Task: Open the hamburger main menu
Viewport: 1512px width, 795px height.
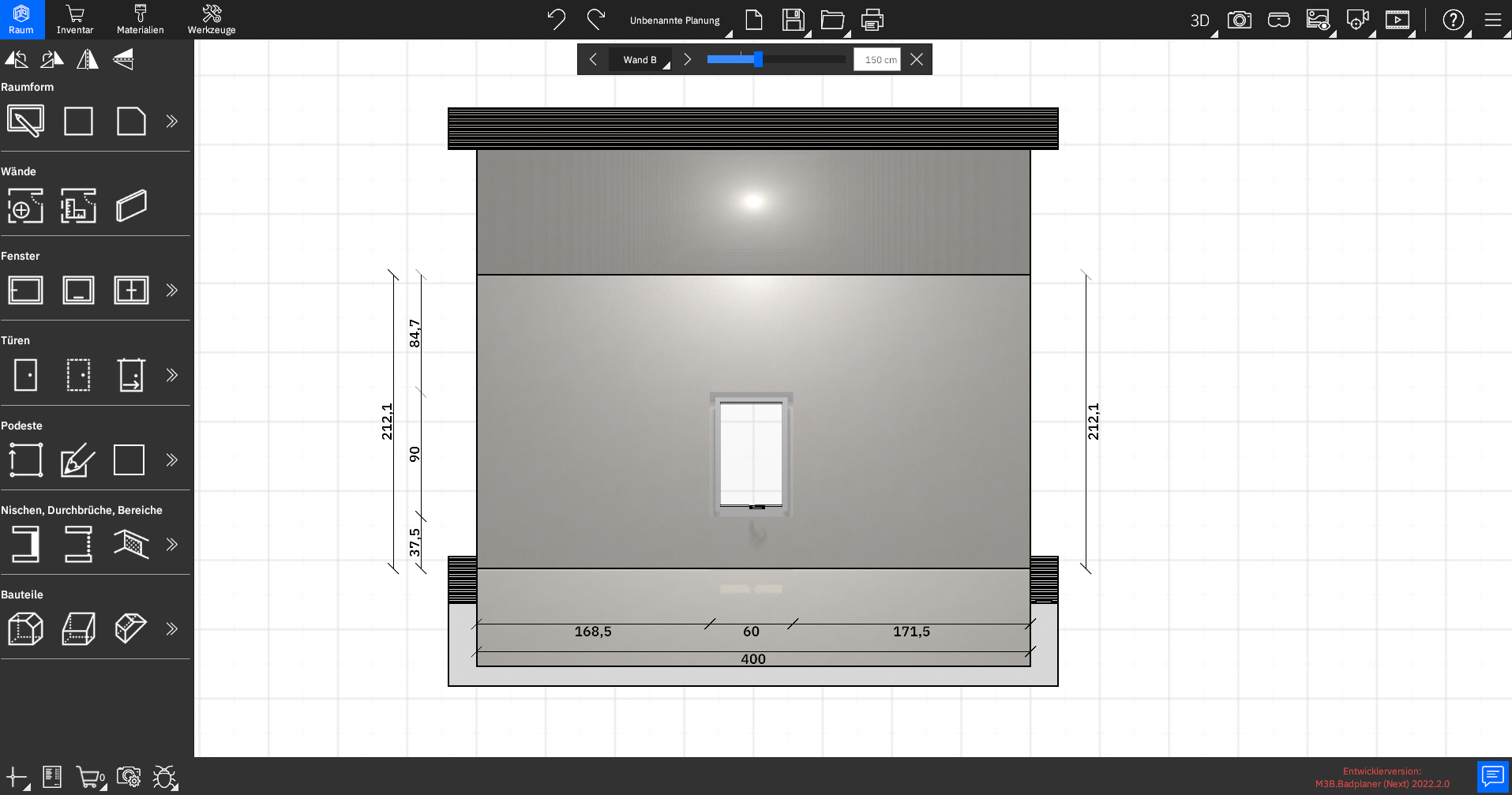Action: (1493, 20)
